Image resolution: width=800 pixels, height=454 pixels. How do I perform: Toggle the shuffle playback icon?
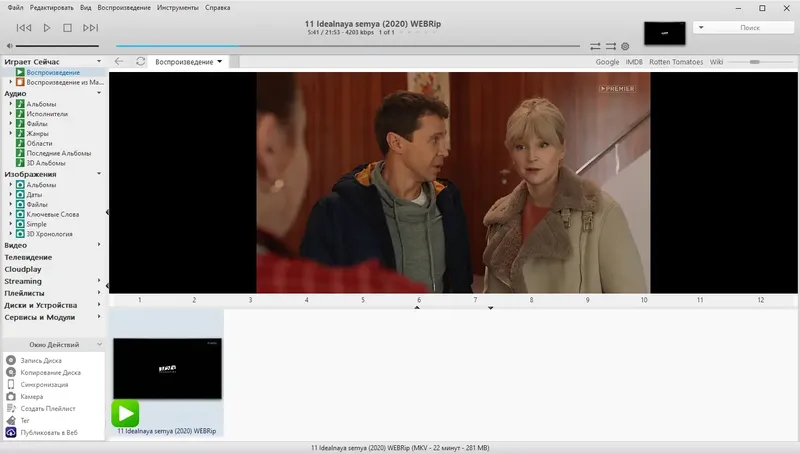(611, 46)
